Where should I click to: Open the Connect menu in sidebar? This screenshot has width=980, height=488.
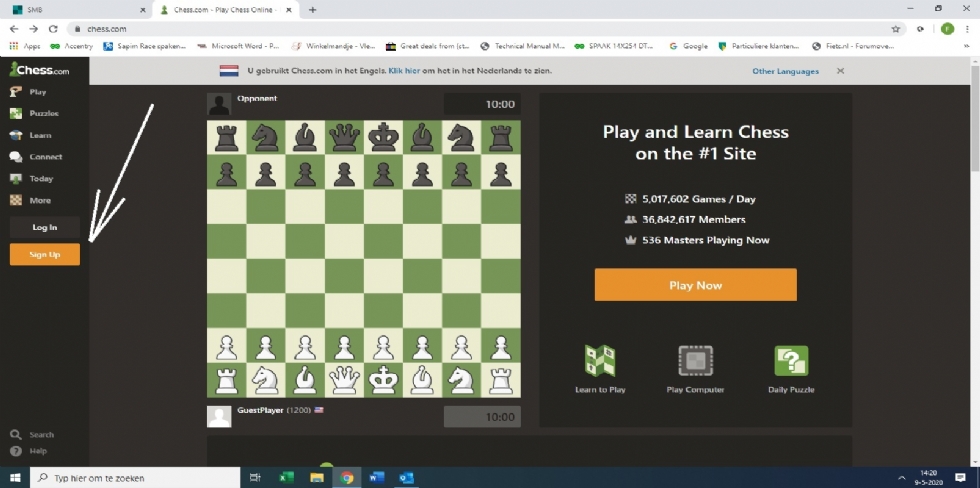point(36,157)
